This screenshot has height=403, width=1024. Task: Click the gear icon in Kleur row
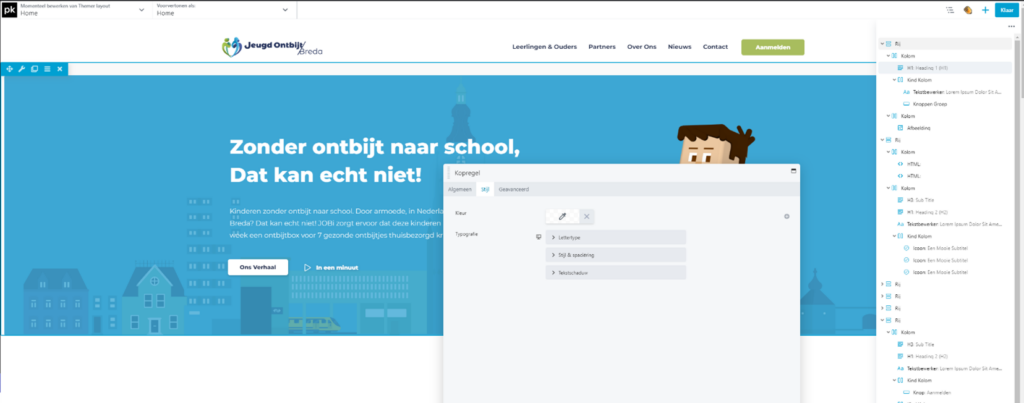(787, 216)
